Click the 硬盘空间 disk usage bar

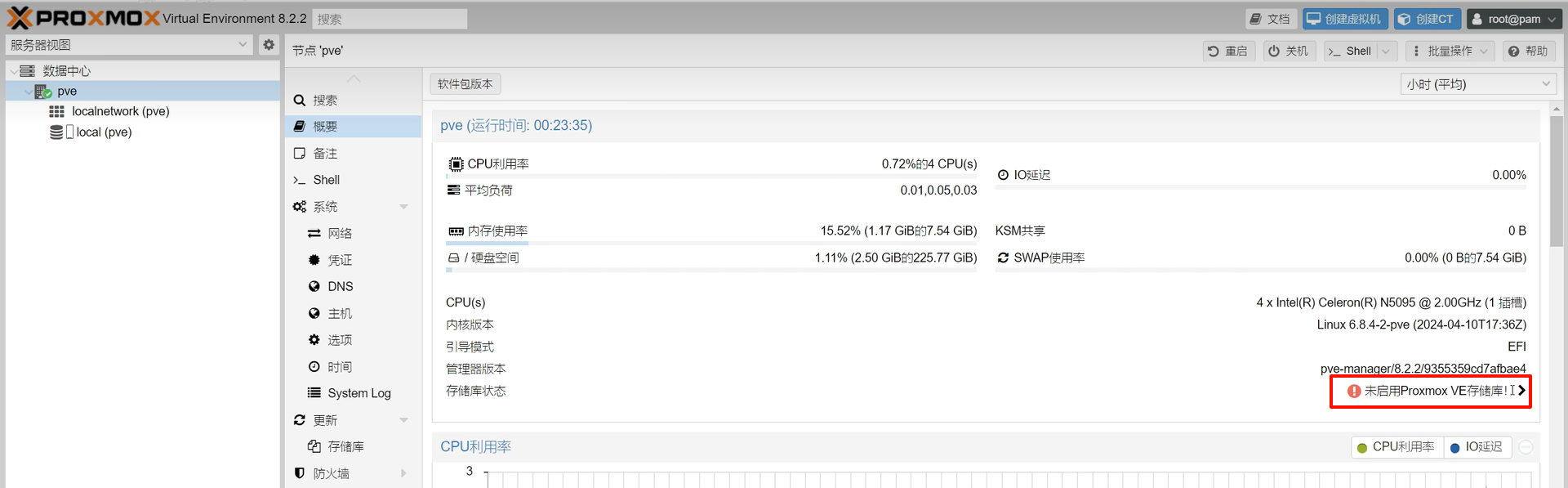tap(711, 270)
